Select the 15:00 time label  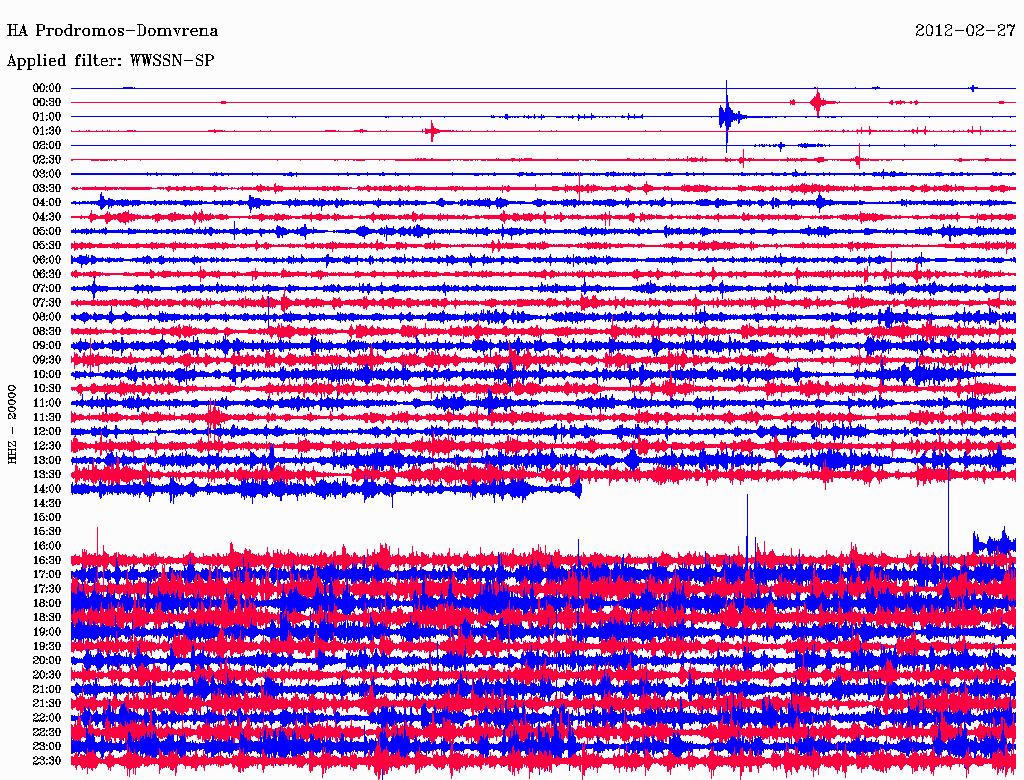pos(47,517)
